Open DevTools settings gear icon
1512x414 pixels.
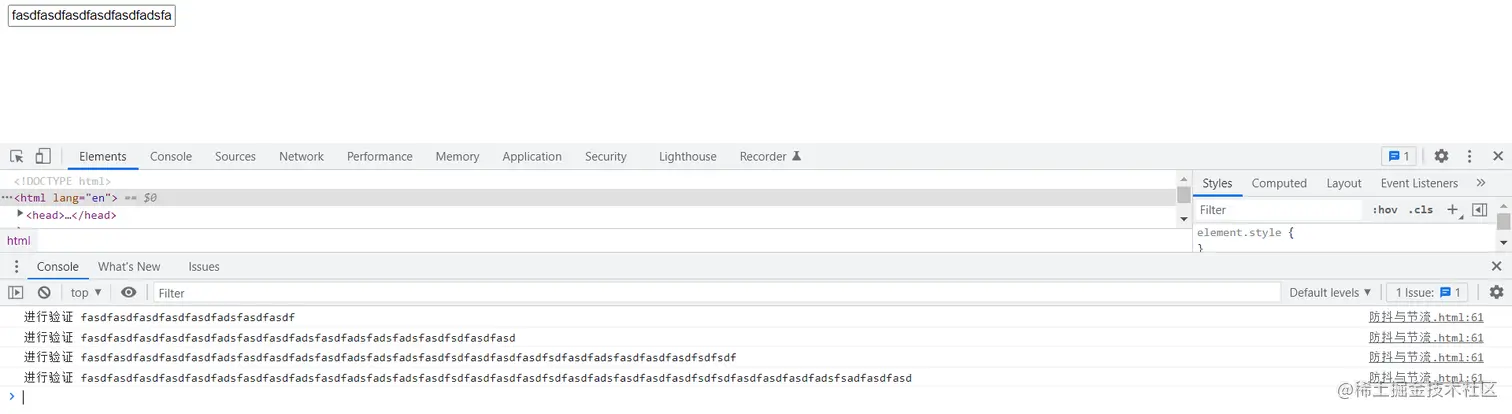point(1441,156)
